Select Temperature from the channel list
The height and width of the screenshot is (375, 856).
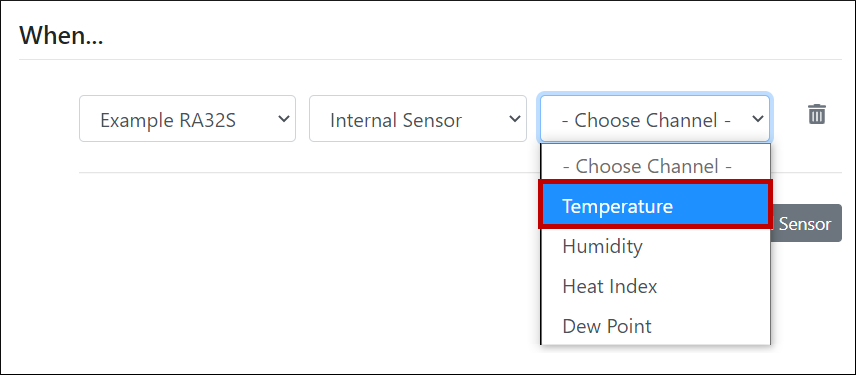pos(655,206)
